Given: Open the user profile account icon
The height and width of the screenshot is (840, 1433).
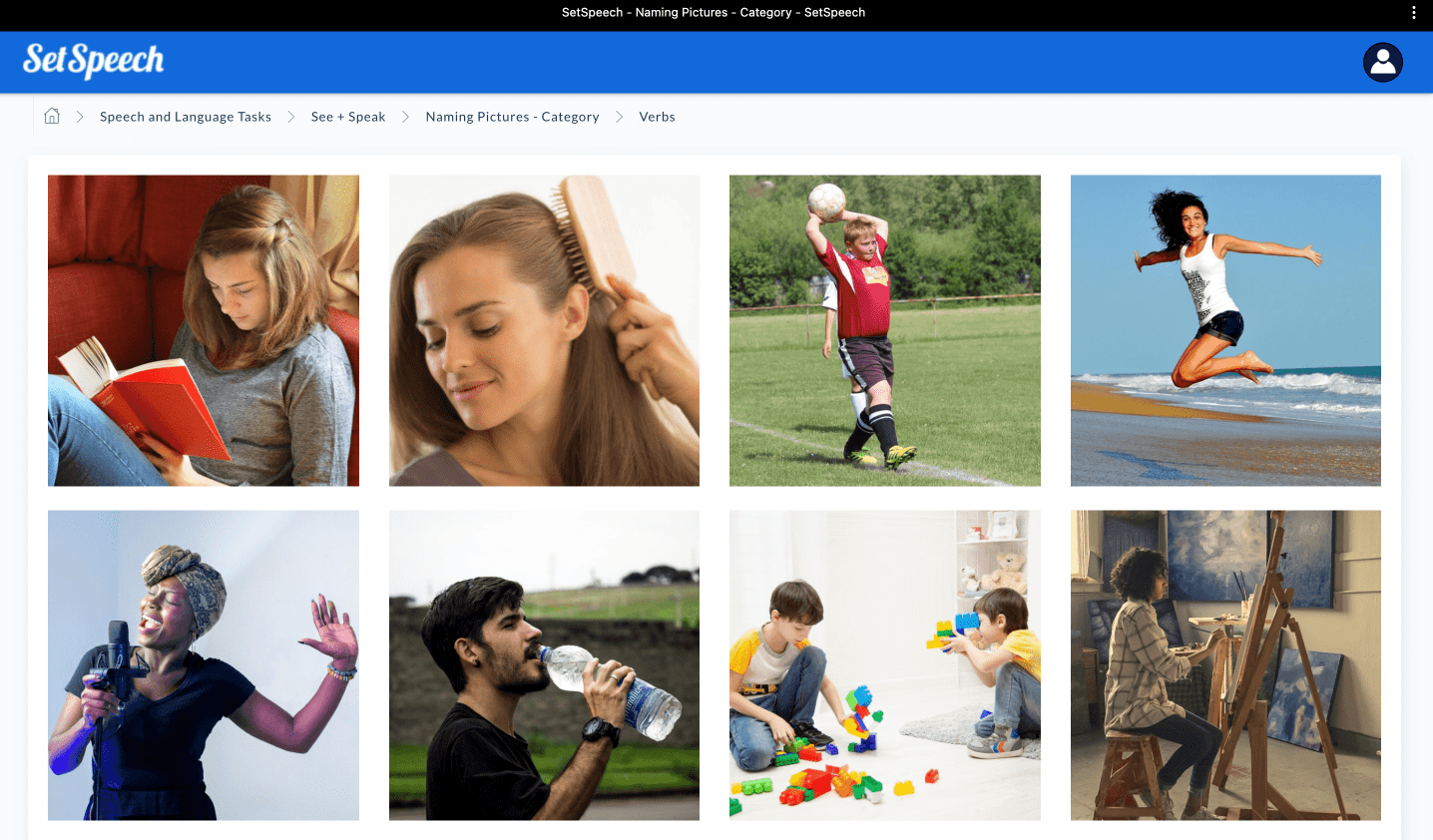Looking at the screenshot, I should pyautogui.click(x=1382, y=62).
